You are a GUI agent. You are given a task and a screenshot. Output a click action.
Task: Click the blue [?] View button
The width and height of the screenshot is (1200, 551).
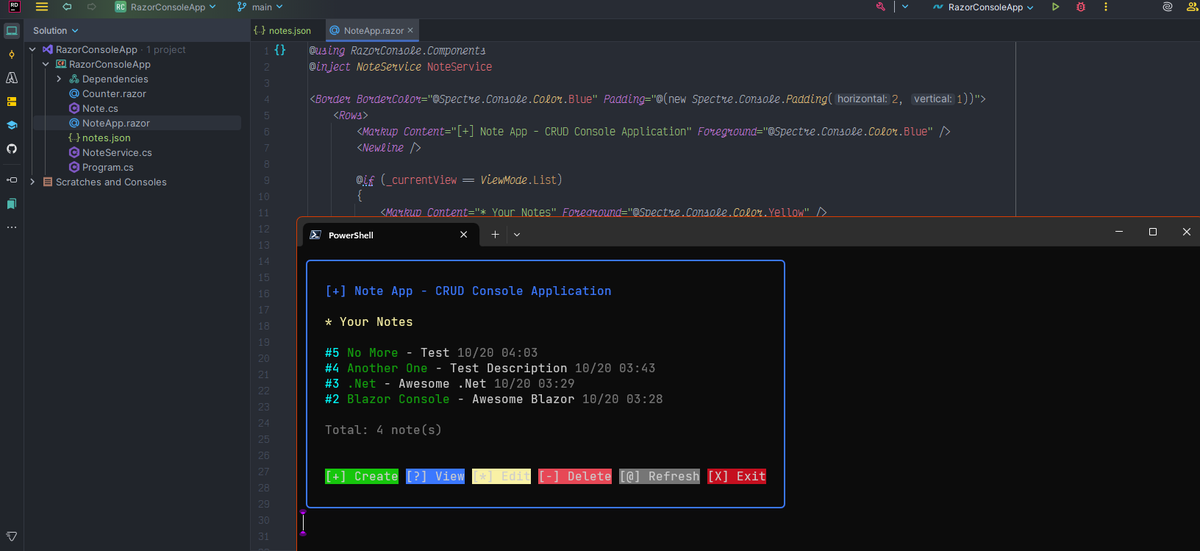pos(436,476)
